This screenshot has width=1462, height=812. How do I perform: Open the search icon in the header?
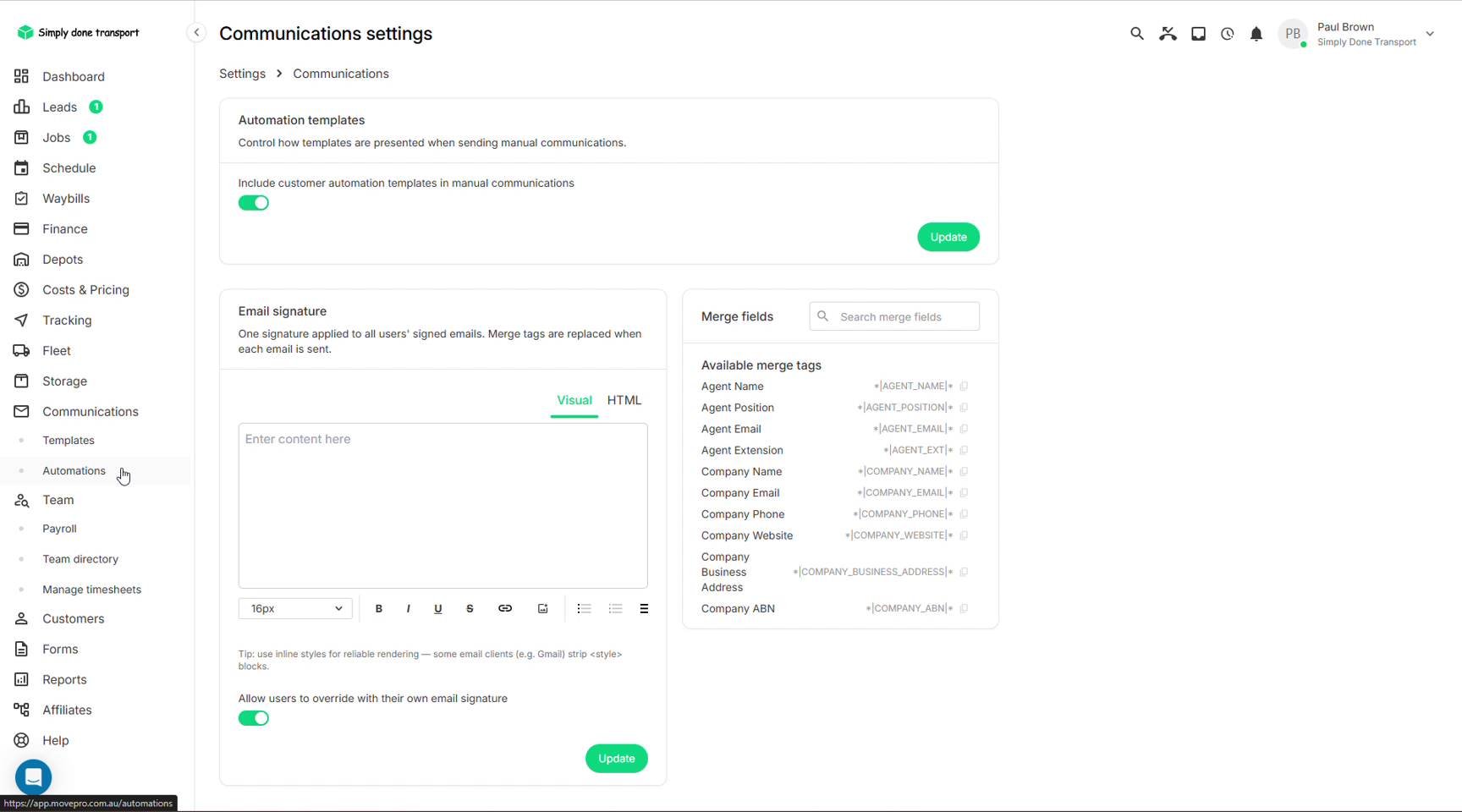click(x=1136, y=34)
